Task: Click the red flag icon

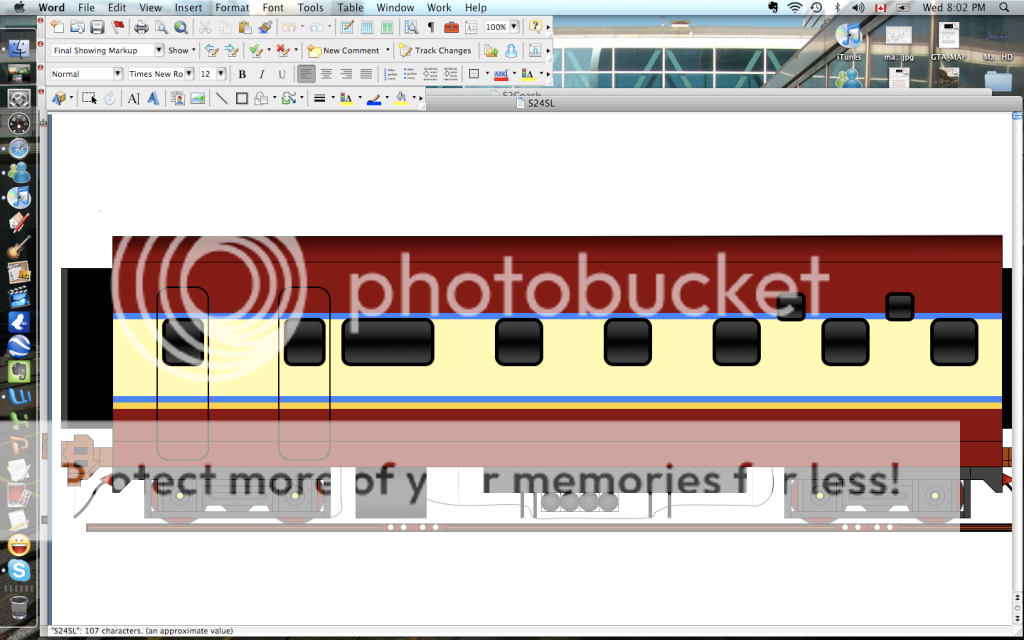Action: (x=118, y=27)
